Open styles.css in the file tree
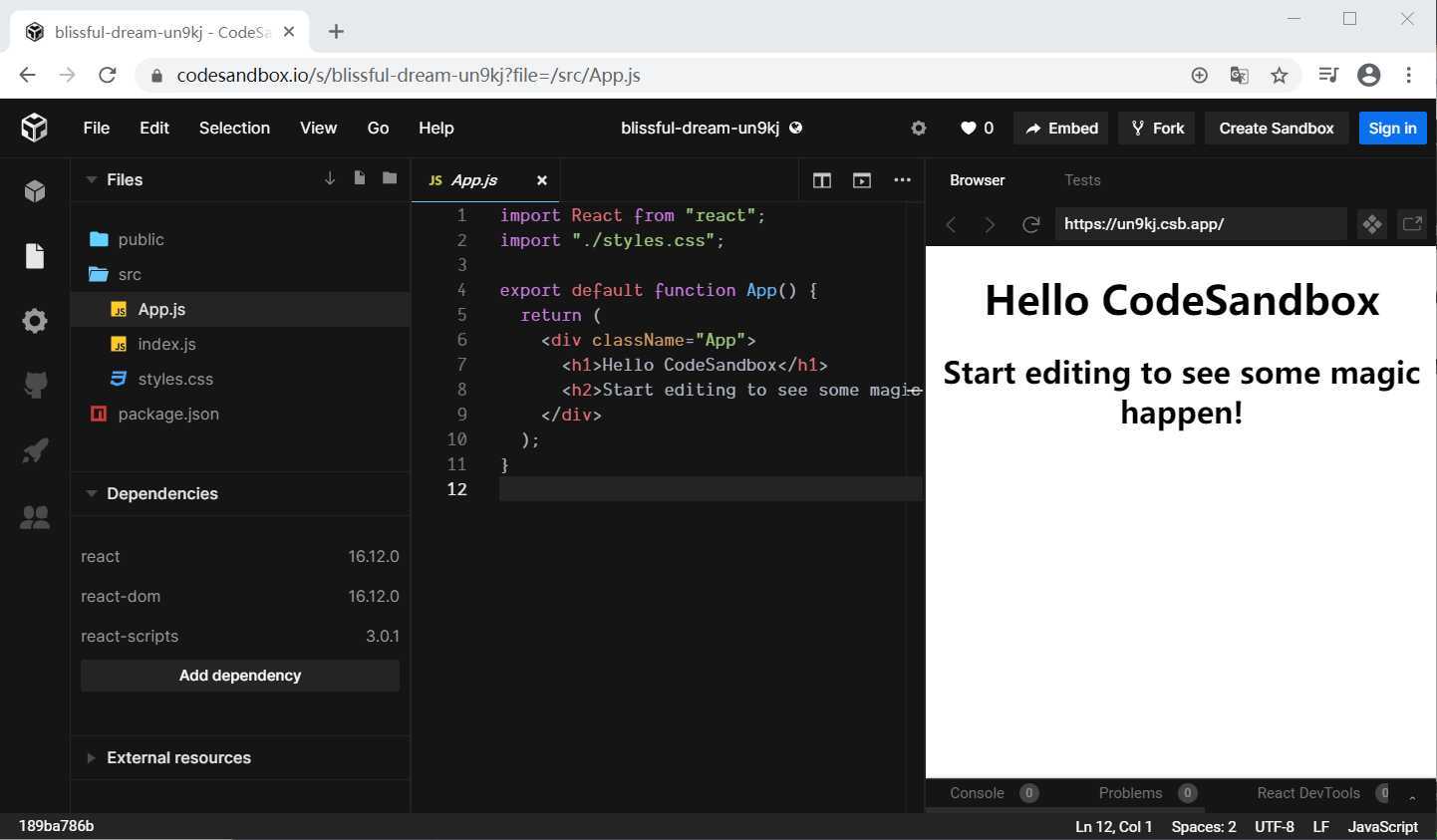Screen dimensions: 1437x840 pyautogui.click(x=240, y=379)
